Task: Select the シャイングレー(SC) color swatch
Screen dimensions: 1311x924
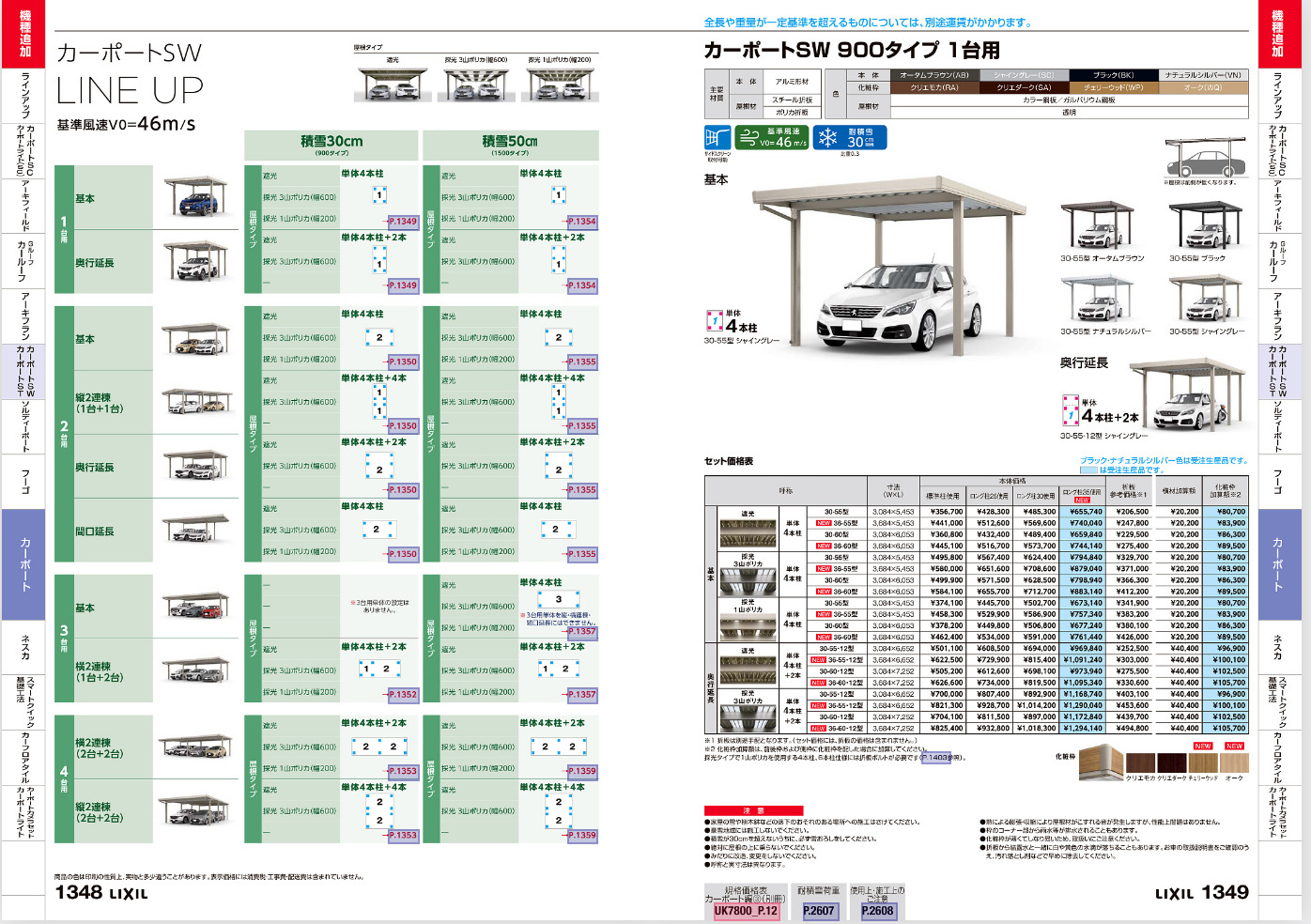Action: click(1024, 75)
